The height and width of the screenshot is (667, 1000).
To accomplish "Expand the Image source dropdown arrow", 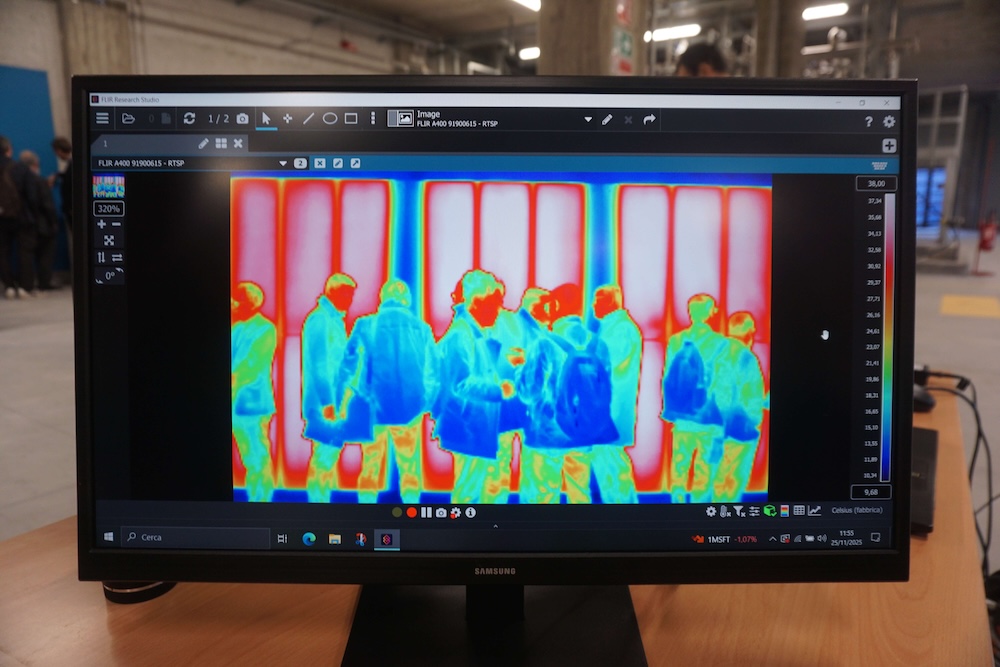I will (x=588, y=119).
